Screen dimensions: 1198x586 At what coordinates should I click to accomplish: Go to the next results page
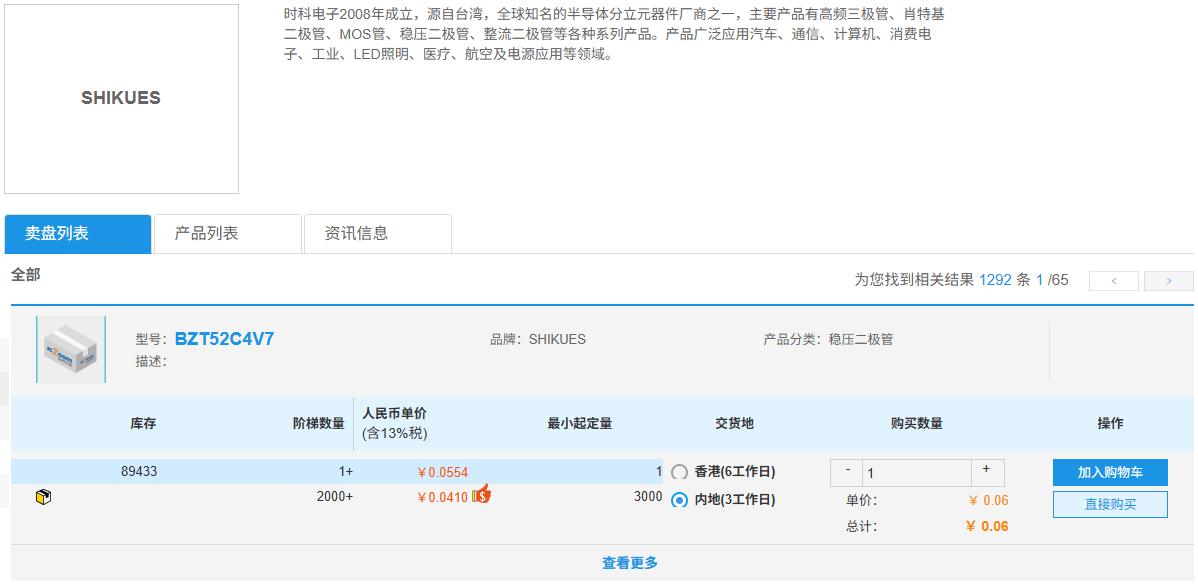tap(1169, 281)
